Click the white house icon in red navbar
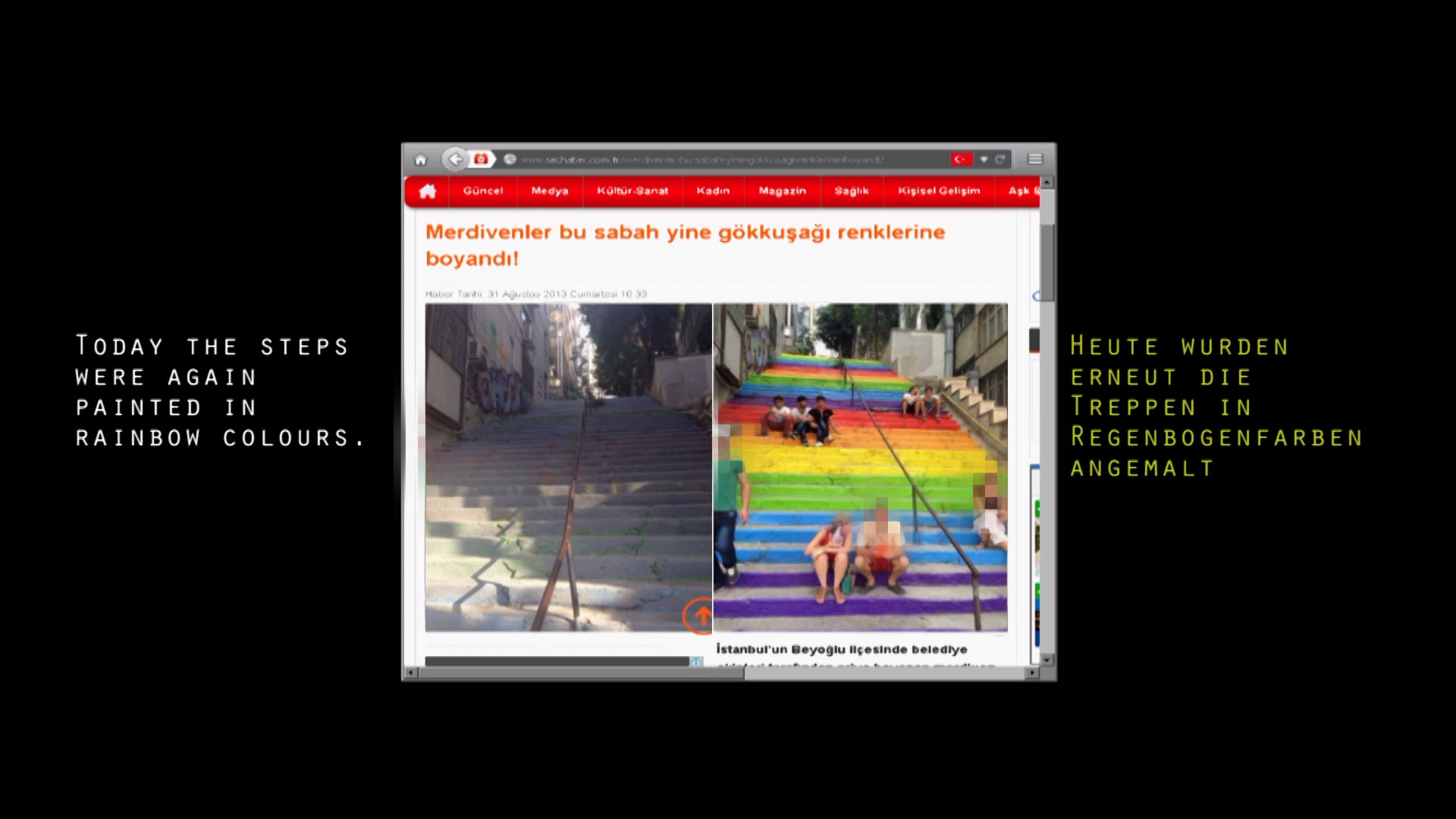Image resolution: width=1456 pixels, height=819 pixels. point(428,191)
